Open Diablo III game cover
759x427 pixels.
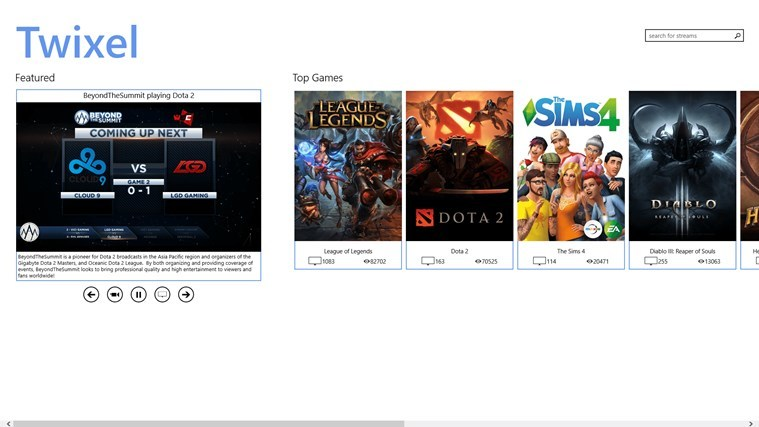tap(683, 166)
